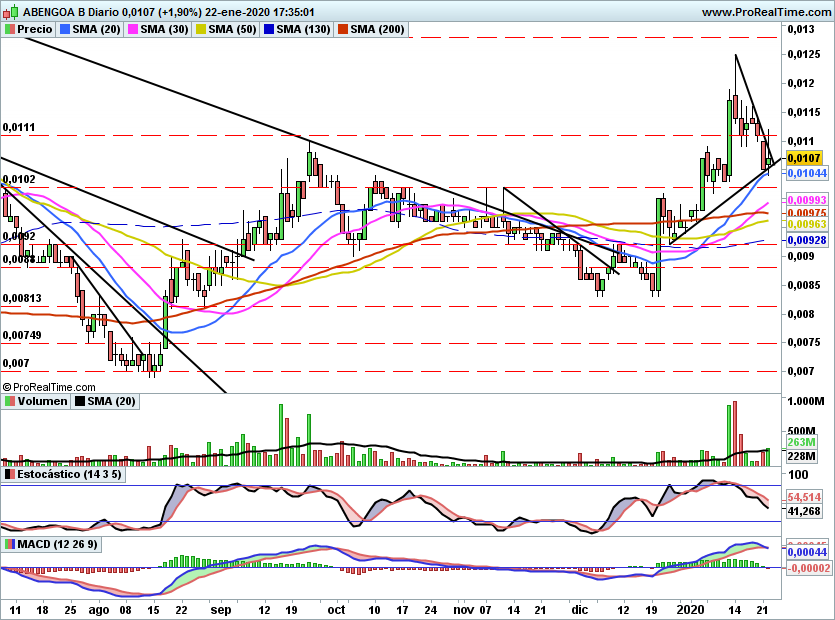Screen dimensions: 835x620
Task: Click the blue SMA value tag 0,01044
Action: click(807, 173)
